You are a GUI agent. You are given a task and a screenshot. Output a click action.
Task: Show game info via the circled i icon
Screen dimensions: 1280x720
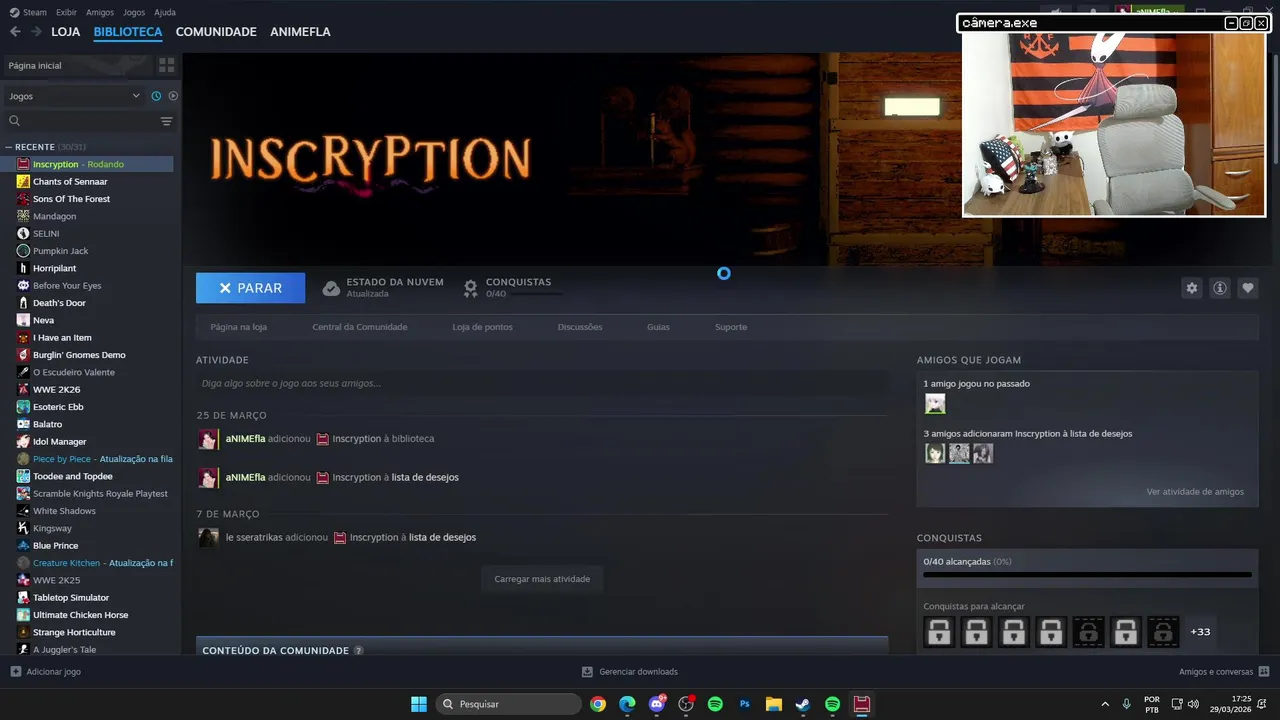[1220, 288]
